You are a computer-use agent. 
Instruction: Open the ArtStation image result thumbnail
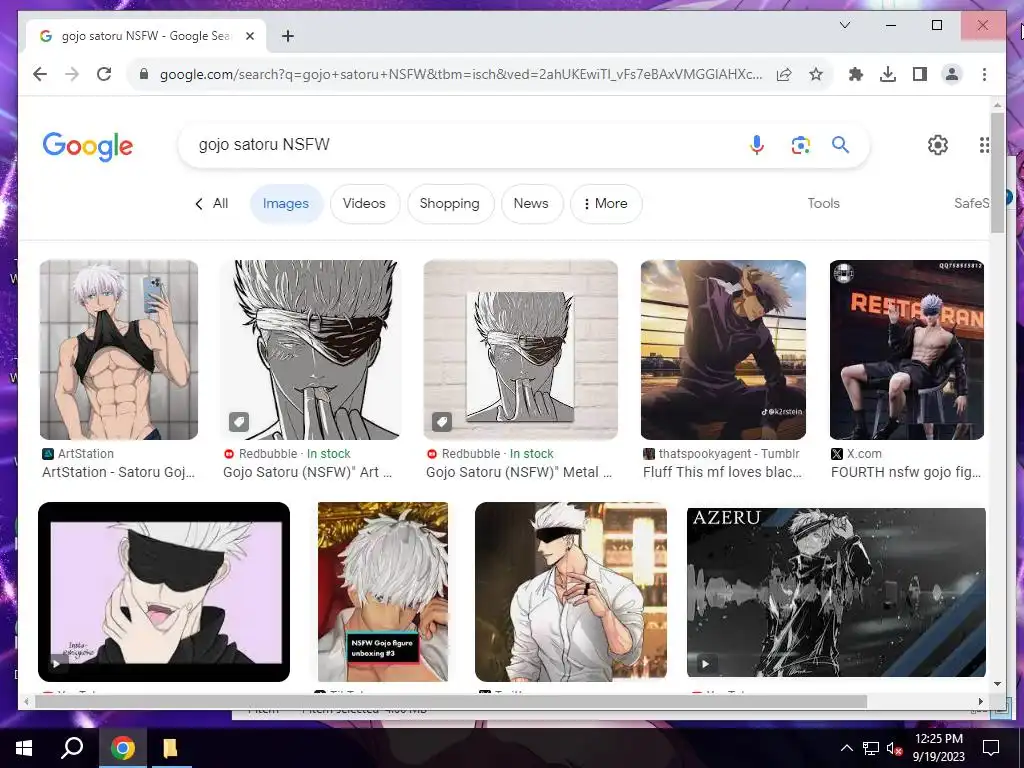[x=119, y=350]
